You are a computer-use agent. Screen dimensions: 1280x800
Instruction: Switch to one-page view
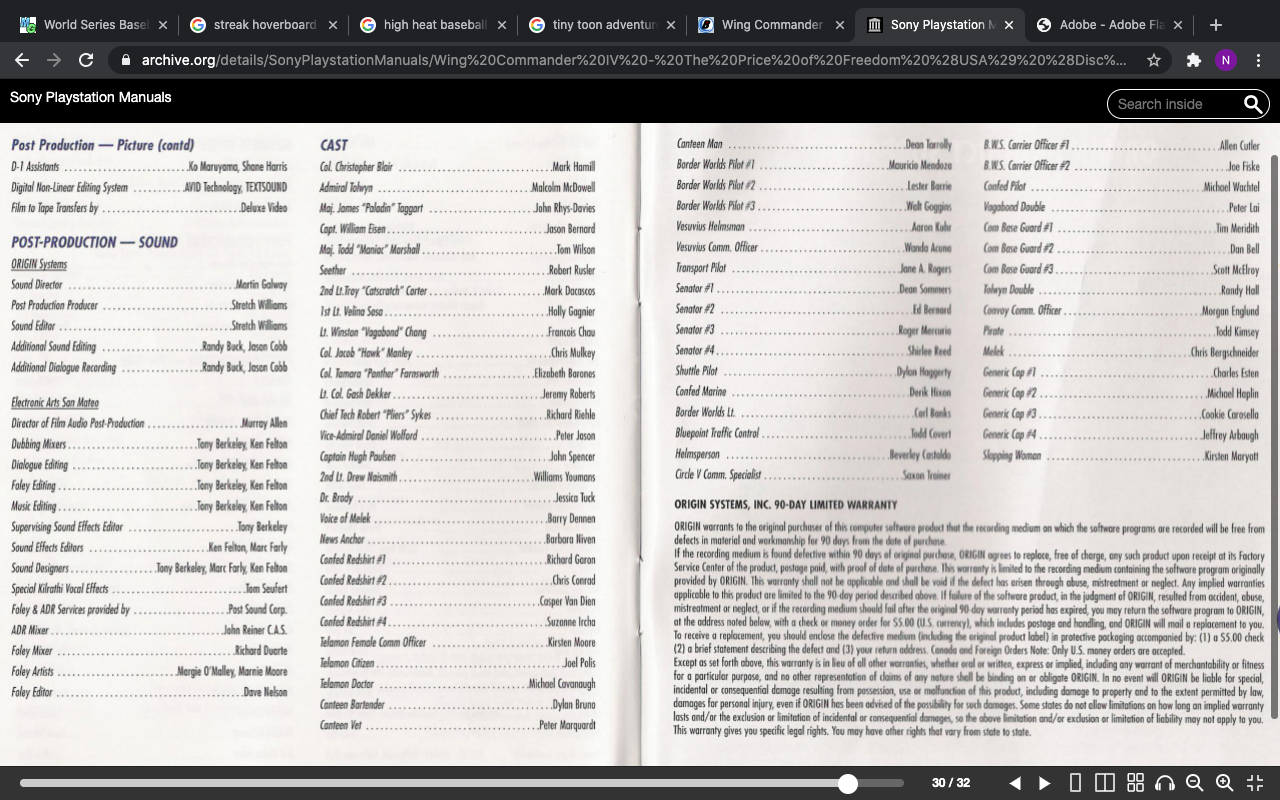point(1075,783)
